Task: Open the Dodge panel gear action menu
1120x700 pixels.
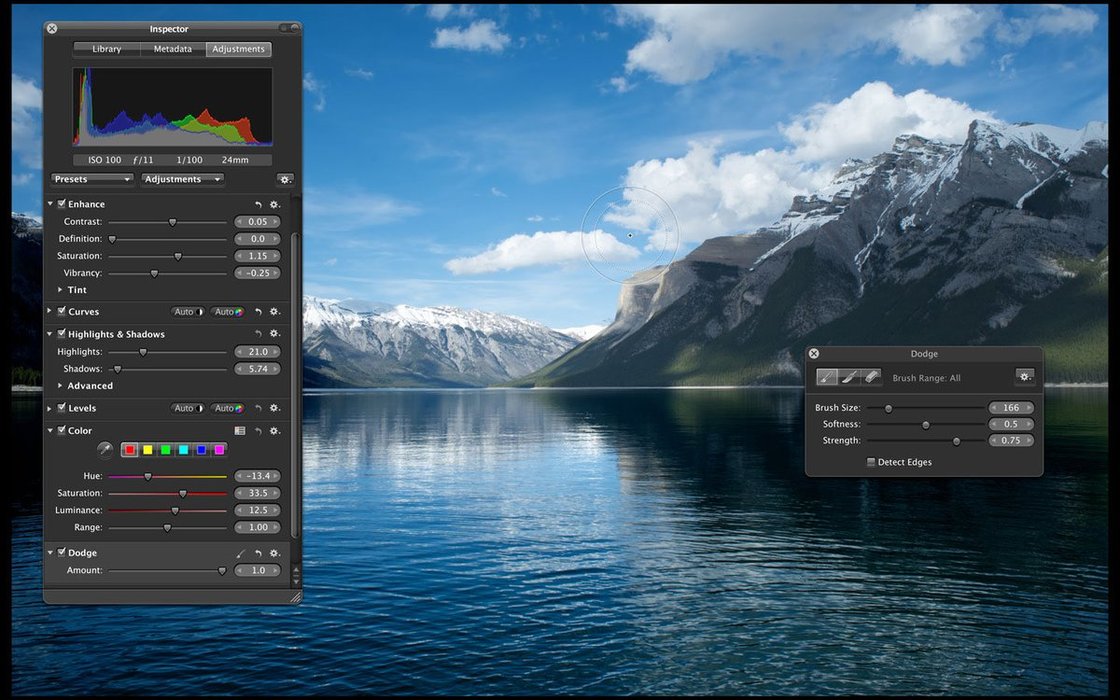Action: point(1024,377)
